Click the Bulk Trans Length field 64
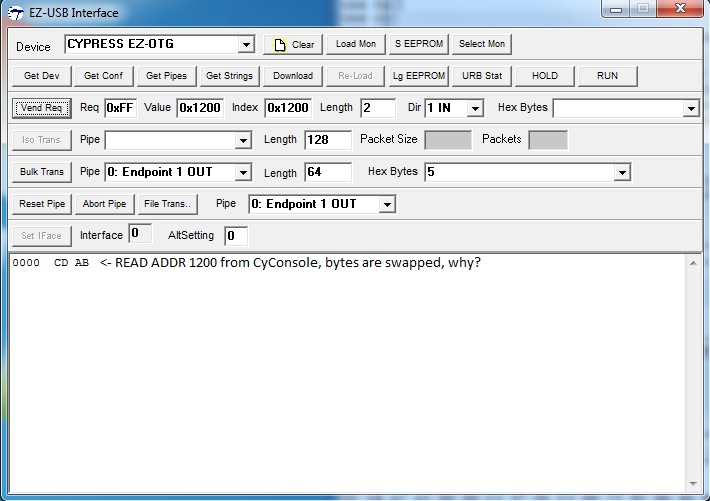 pos(328,172)
